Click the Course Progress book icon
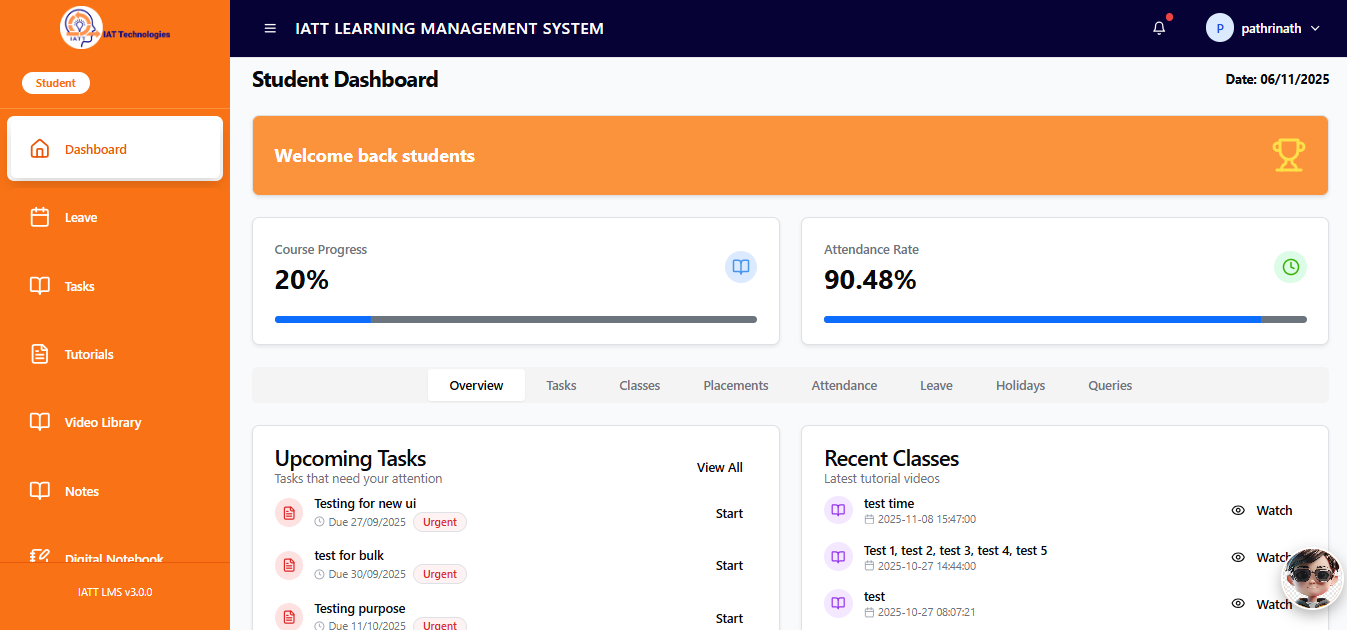1347x630 pixels. (x=741, y=267)
